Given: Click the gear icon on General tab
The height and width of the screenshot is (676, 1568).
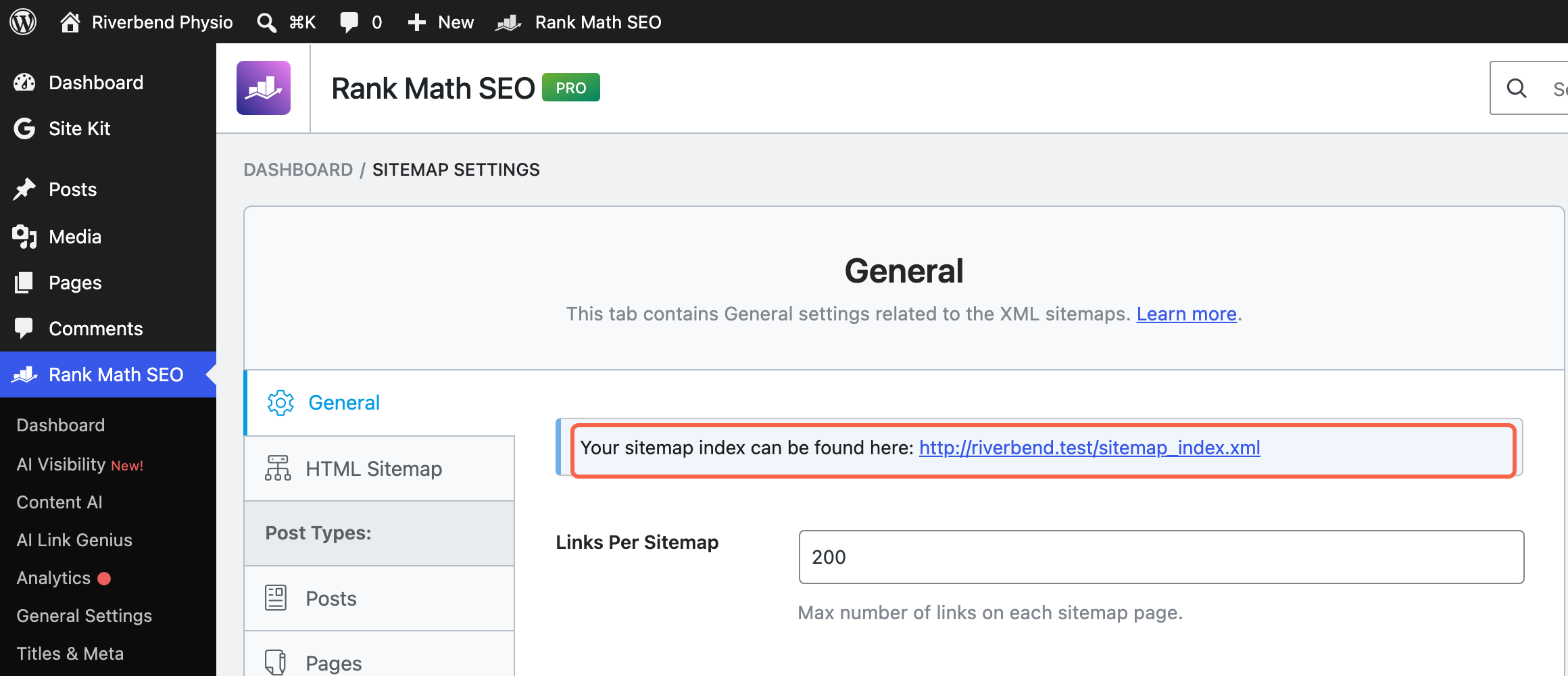Looking at the screenshot, I should [280, 403].
